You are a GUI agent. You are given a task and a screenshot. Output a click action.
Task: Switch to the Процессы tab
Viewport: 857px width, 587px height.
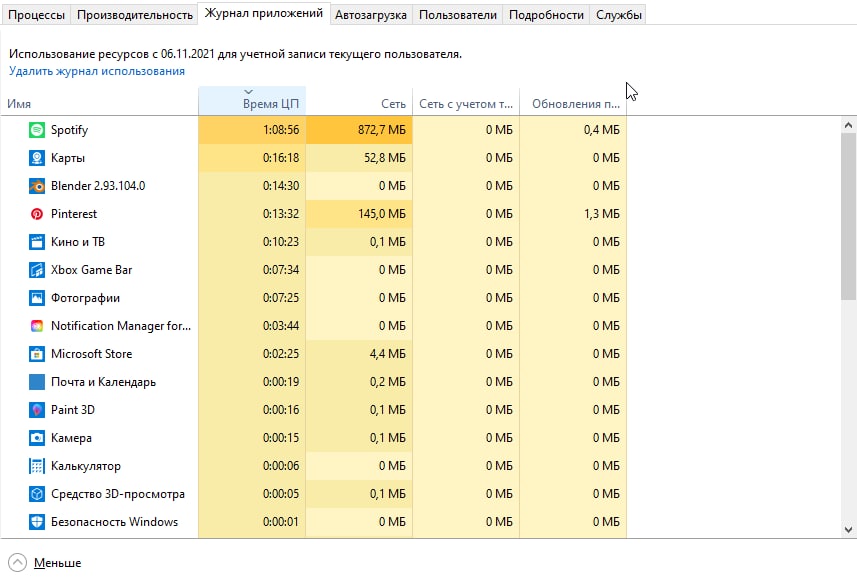coord(37,15)
